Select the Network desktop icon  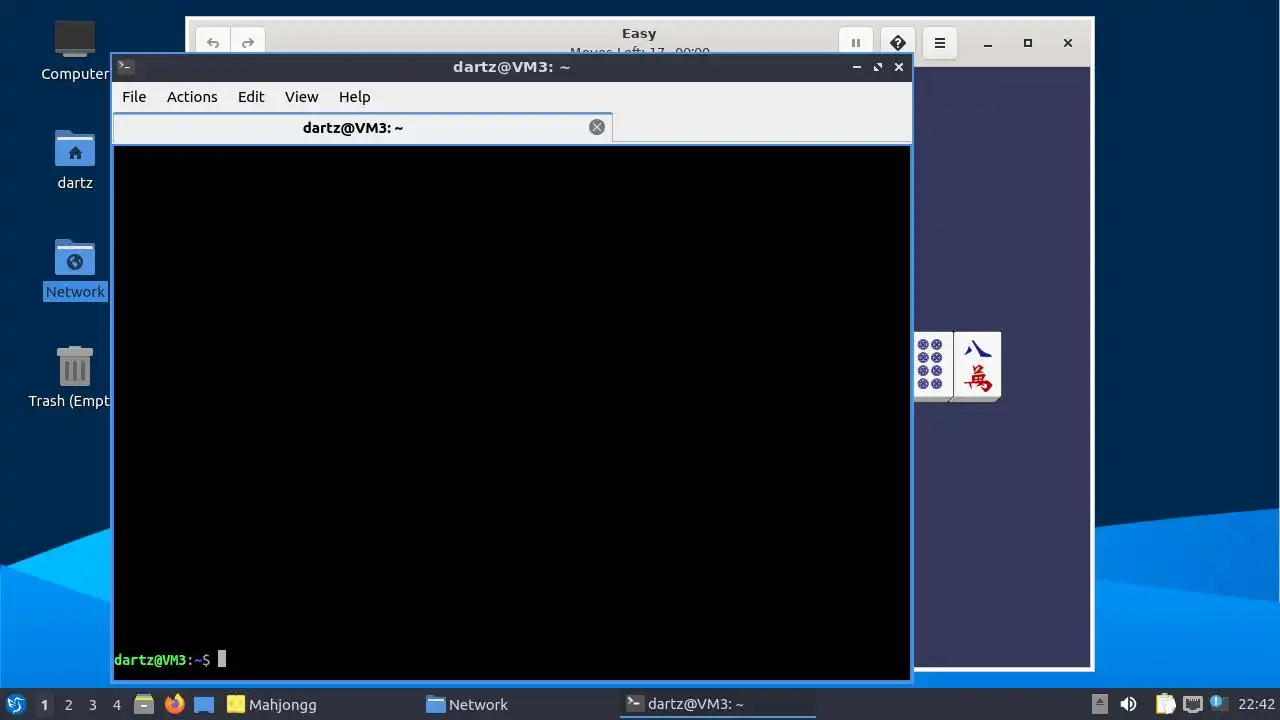pos(75,268)
